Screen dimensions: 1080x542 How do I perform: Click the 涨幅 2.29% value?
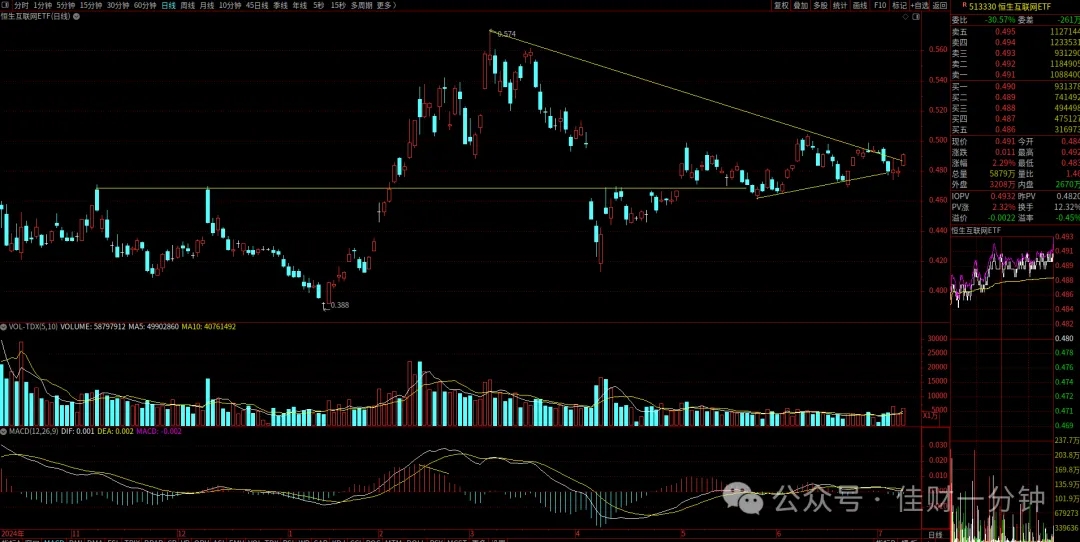[x=1004, y=163]
